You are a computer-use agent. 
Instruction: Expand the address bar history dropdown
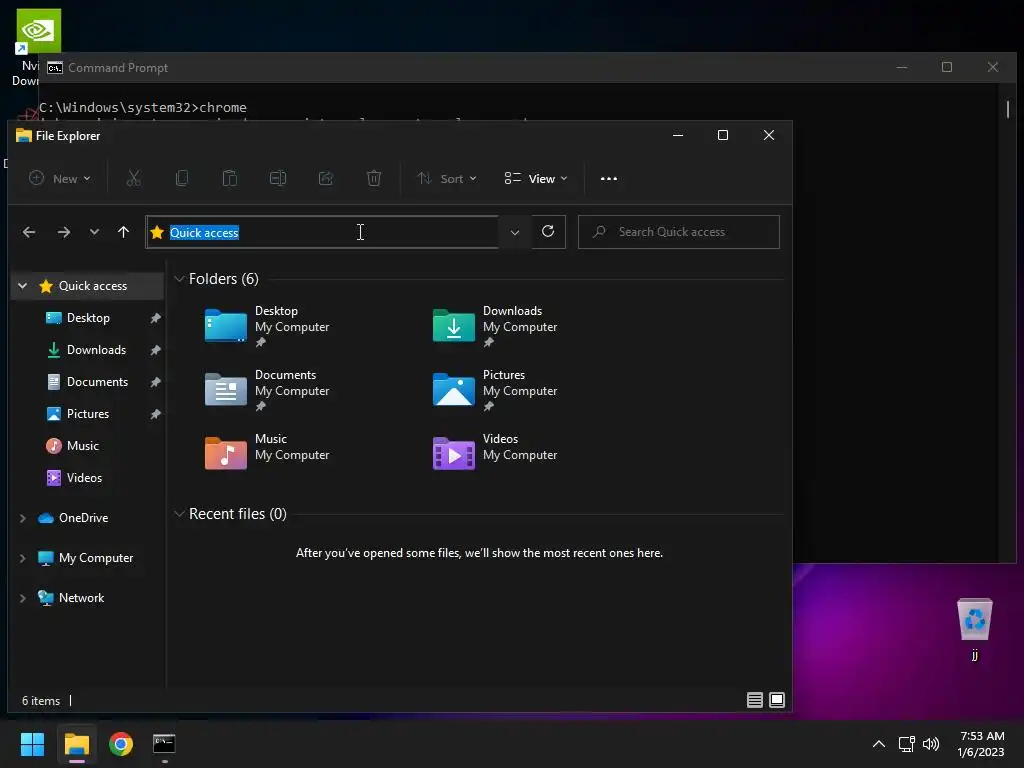tap(515, 232)
